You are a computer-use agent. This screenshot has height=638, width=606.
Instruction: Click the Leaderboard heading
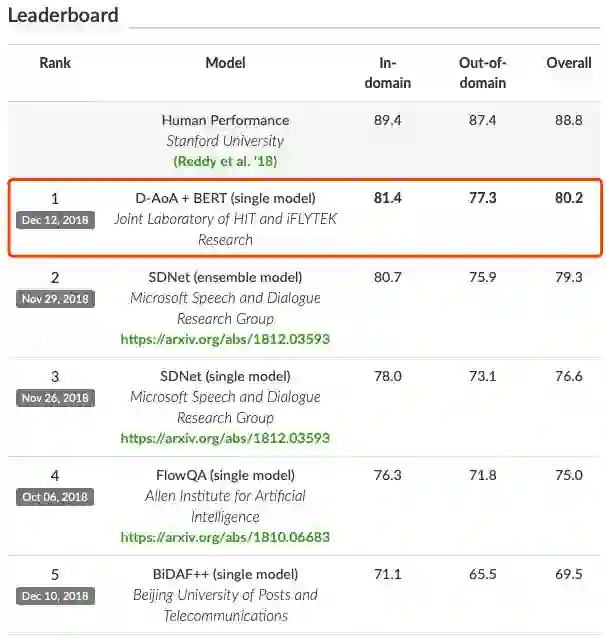point(63,16)
